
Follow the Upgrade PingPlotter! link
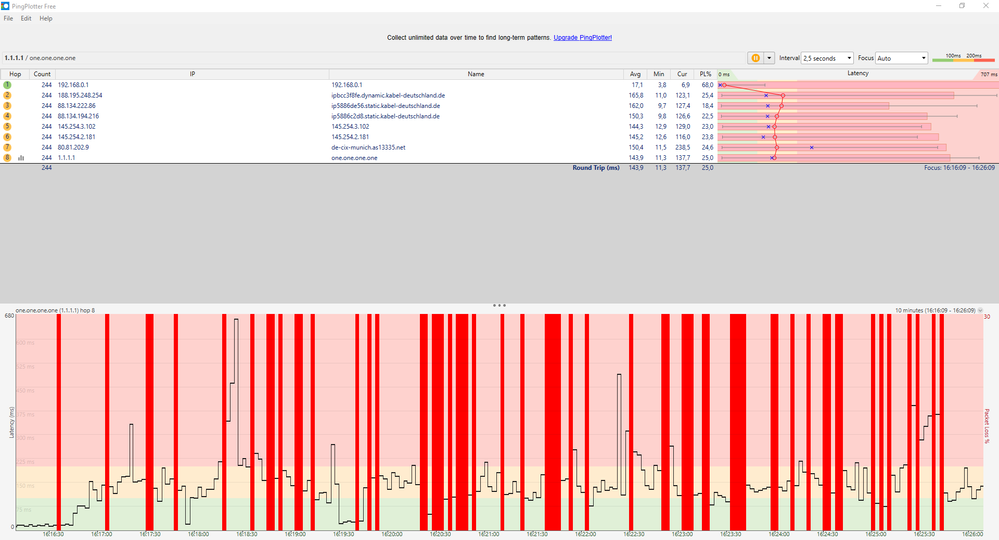(582, 38)
